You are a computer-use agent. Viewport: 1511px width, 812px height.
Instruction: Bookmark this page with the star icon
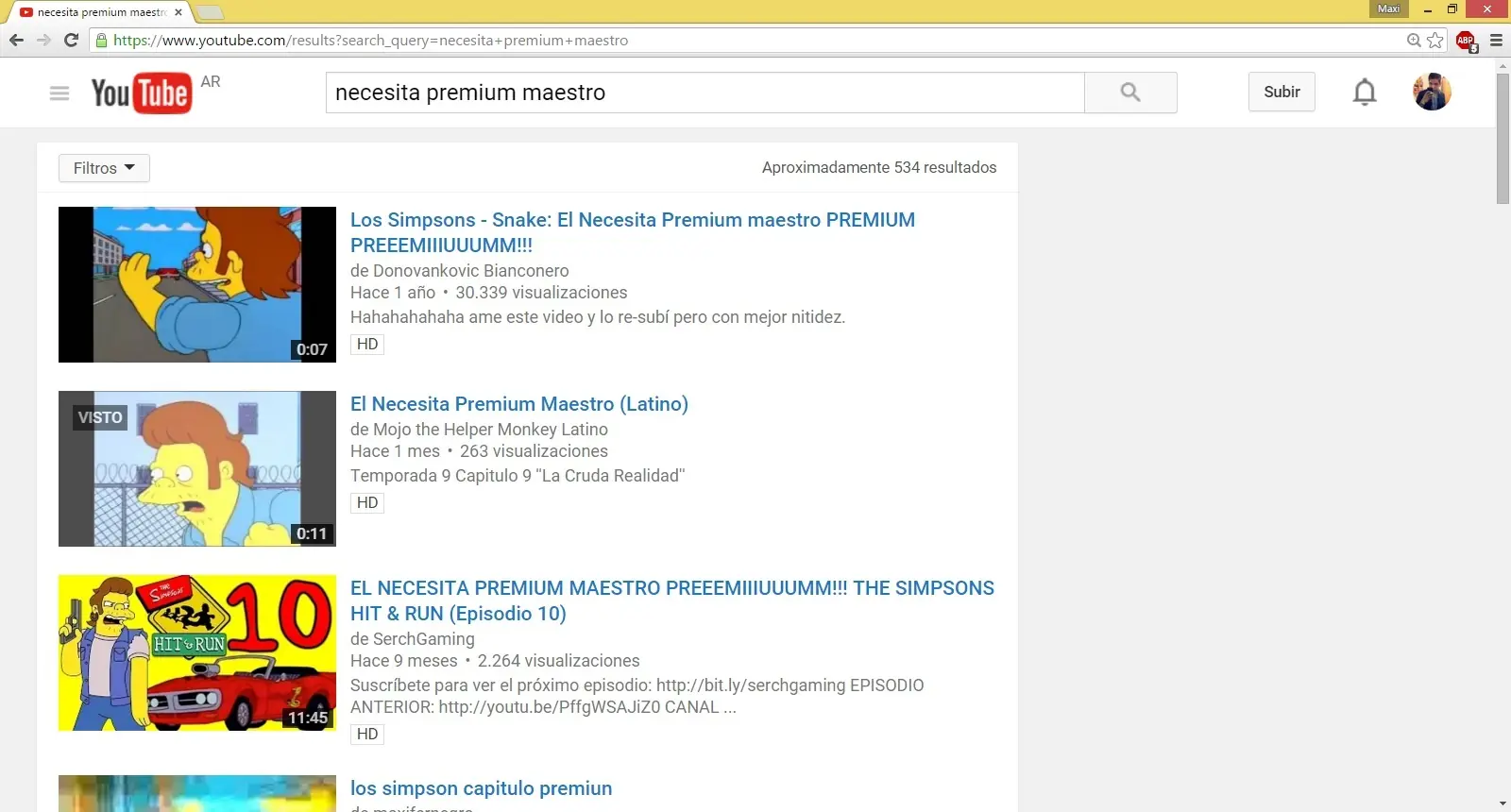click(x=1435, y=40)
